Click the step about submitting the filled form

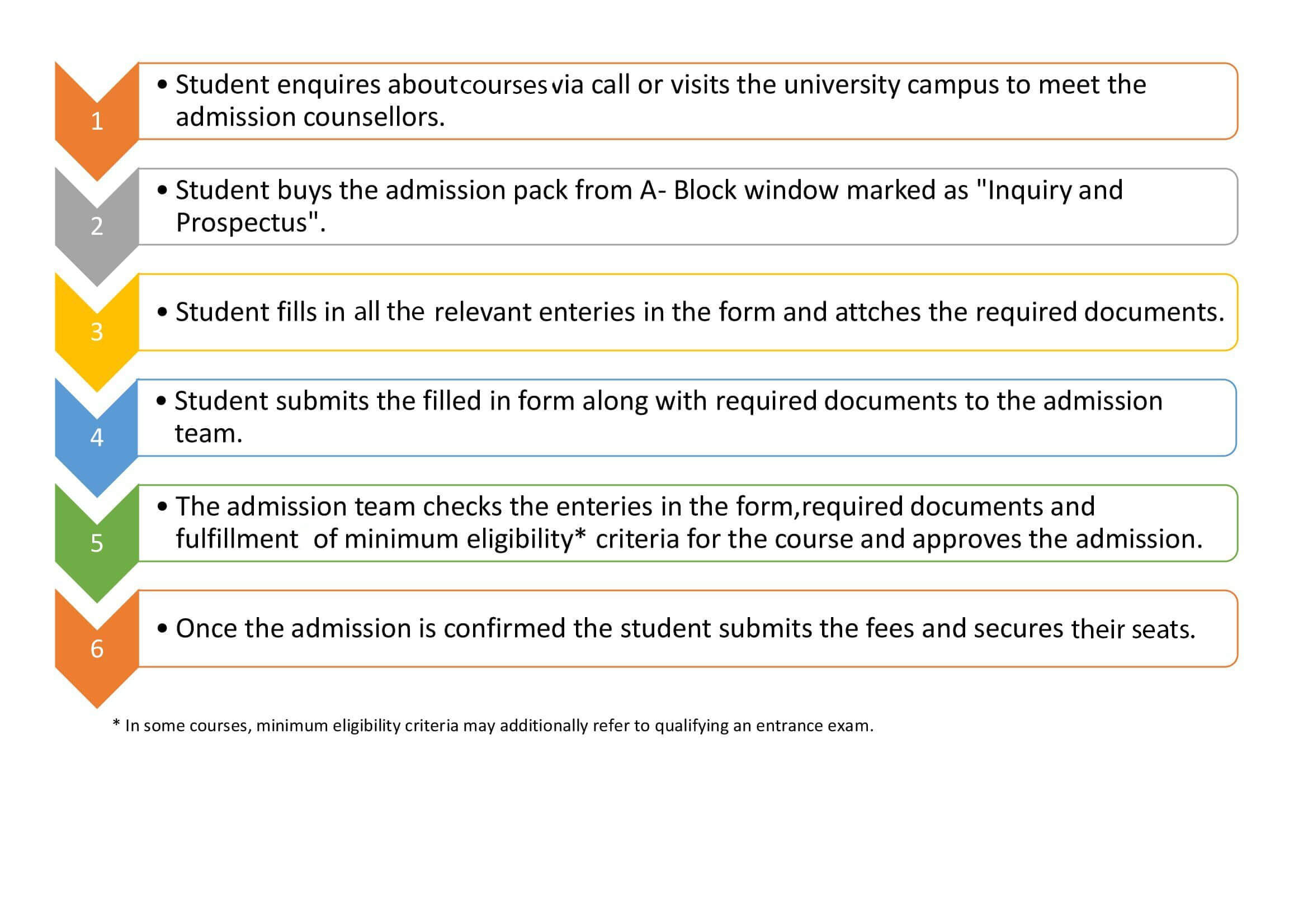687,418
